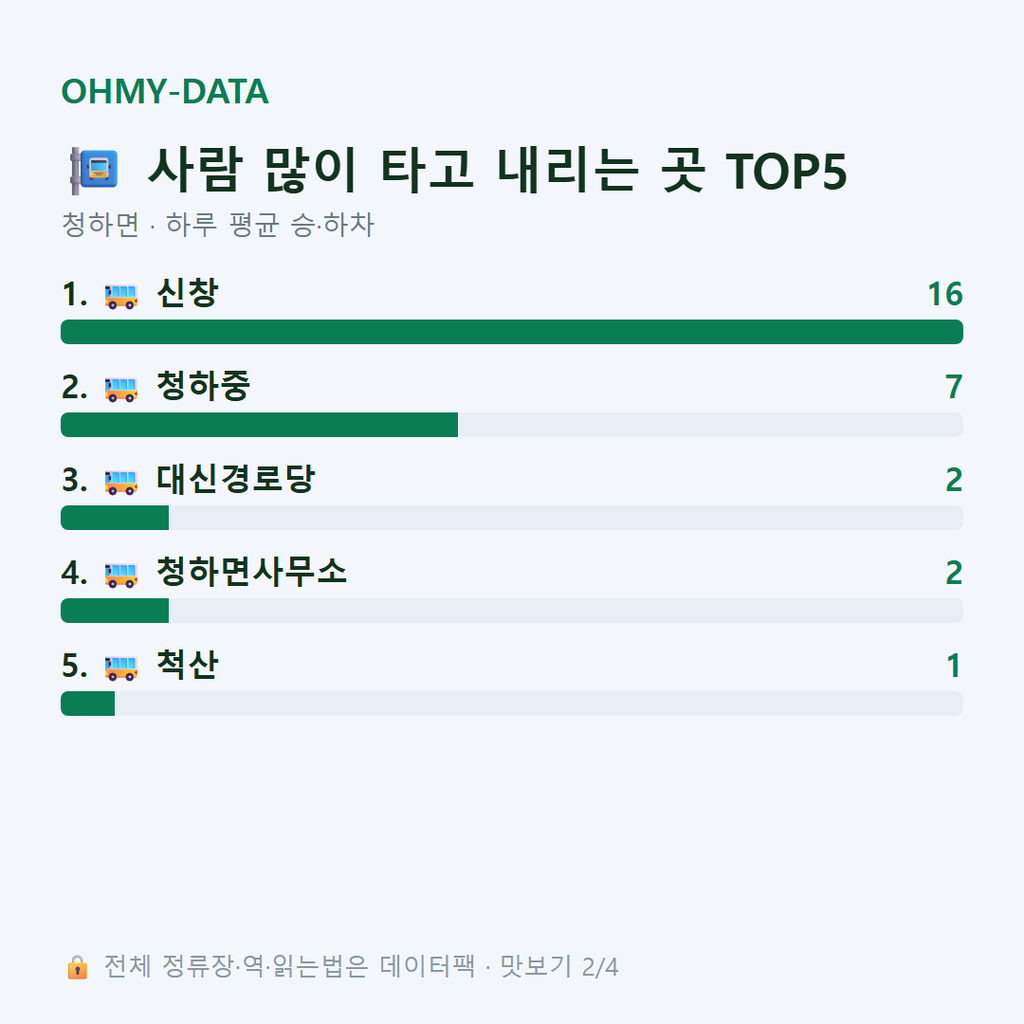Open the OHMY-DATA brand label
The width and height of the screenshot is (1024, 1024).
tap(165, 91)
